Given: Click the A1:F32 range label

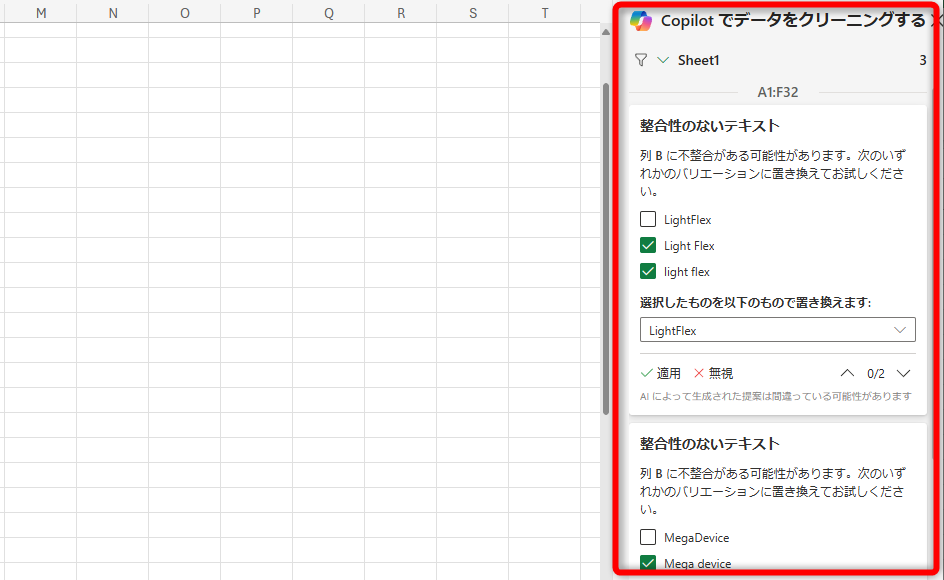Looking at the screenshot, I should pyautogui.click(x=778, y=92).
